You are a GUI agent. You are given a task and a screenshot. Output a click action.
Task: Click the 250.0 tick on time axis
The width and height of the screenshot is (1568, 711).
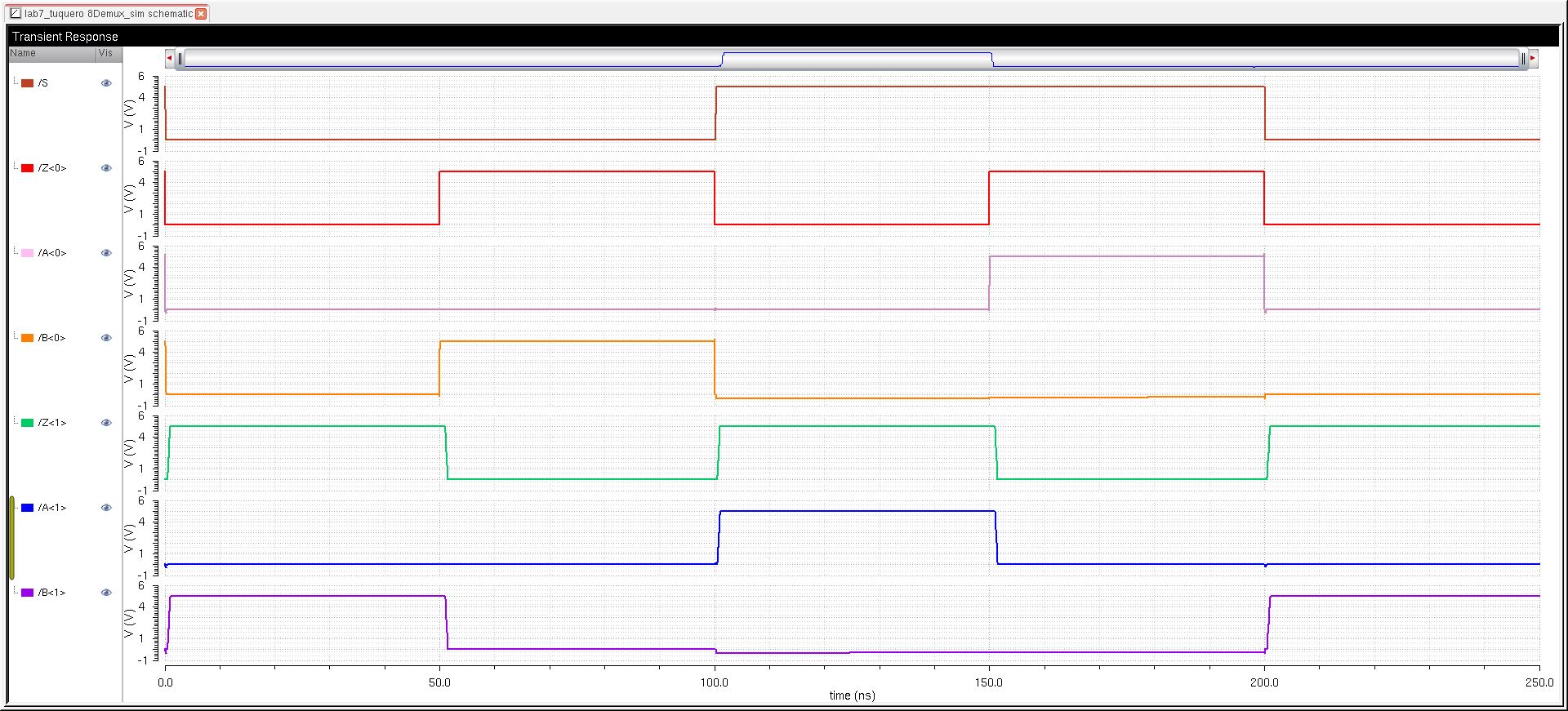pos(1539,682)
